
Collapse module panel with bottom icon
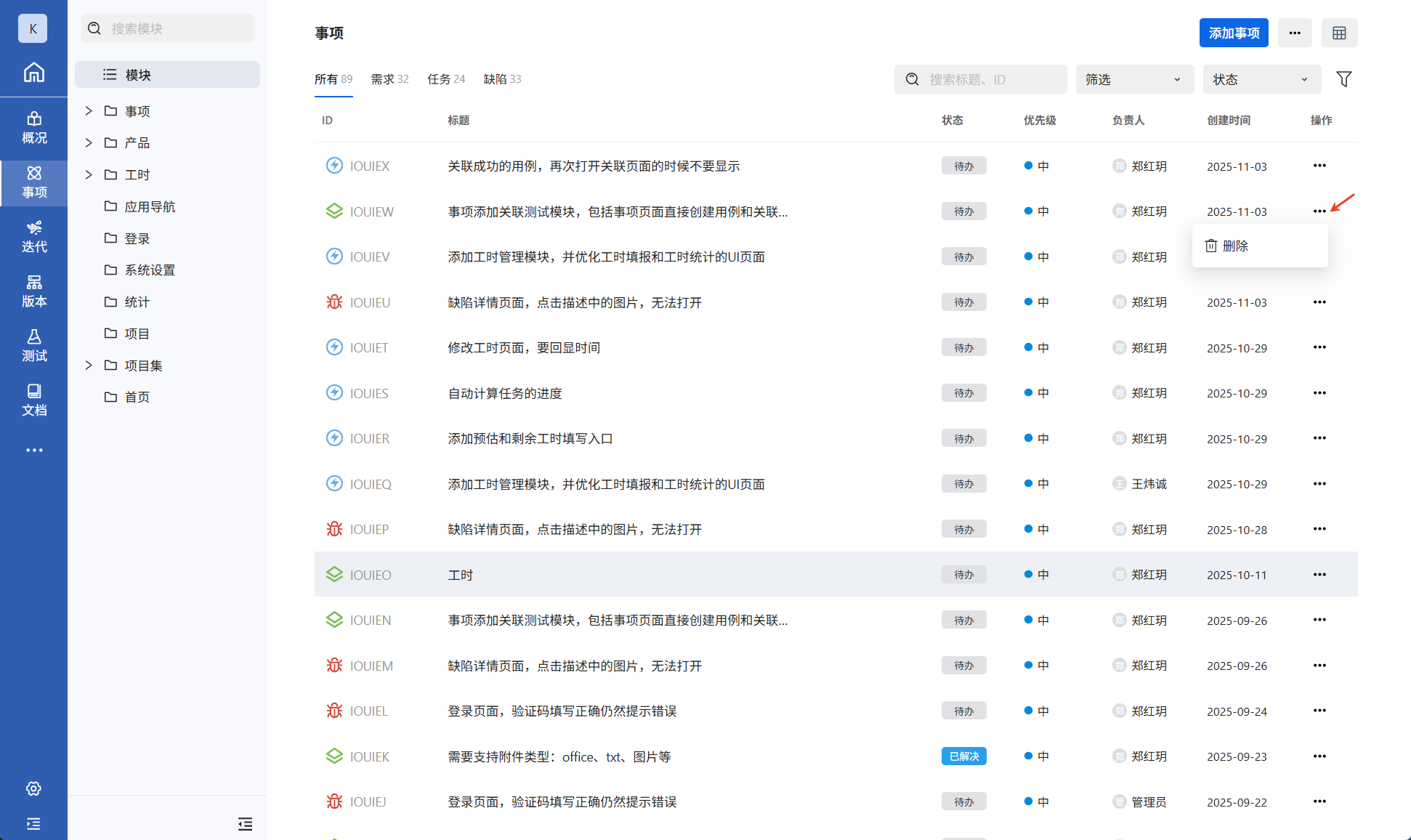coord(245,823)
